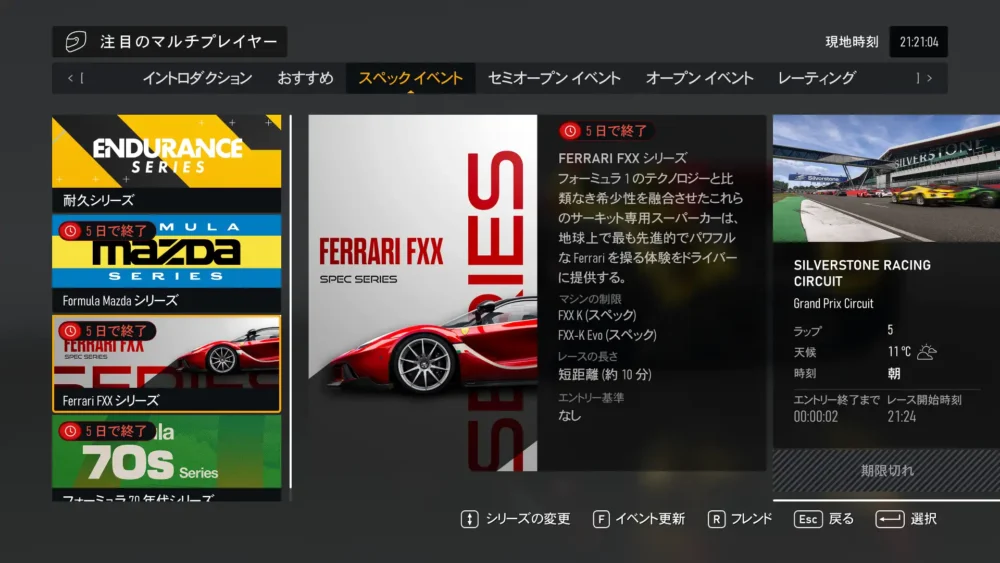Click the F key icon for イベント更新
Screen dimensions: 1000x563
[x=601, y=519]
